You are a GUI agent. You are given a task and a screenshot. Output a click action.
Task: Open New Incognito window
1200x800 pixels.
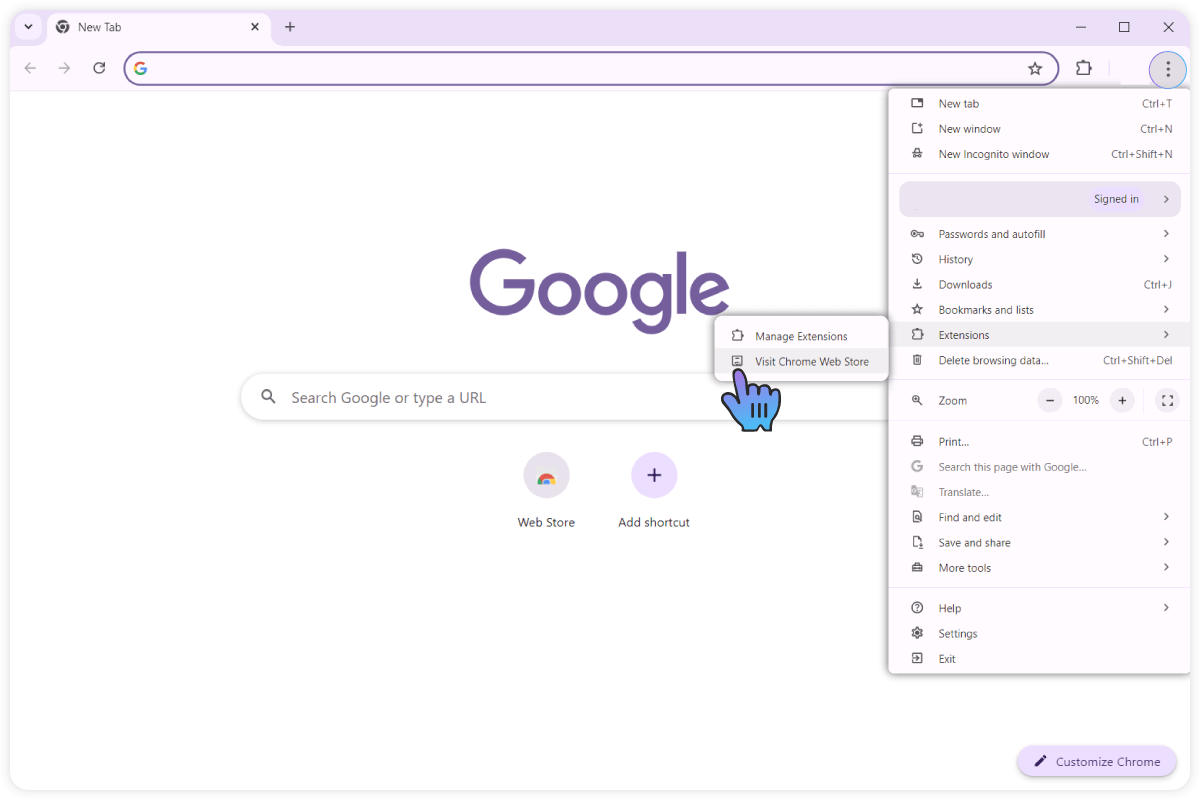(x=993, y=154)
